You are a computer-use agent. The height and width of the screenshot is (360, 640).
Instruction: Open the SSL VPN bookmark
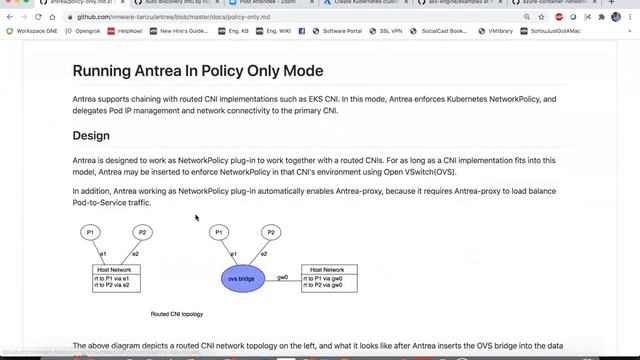[386, 31]
